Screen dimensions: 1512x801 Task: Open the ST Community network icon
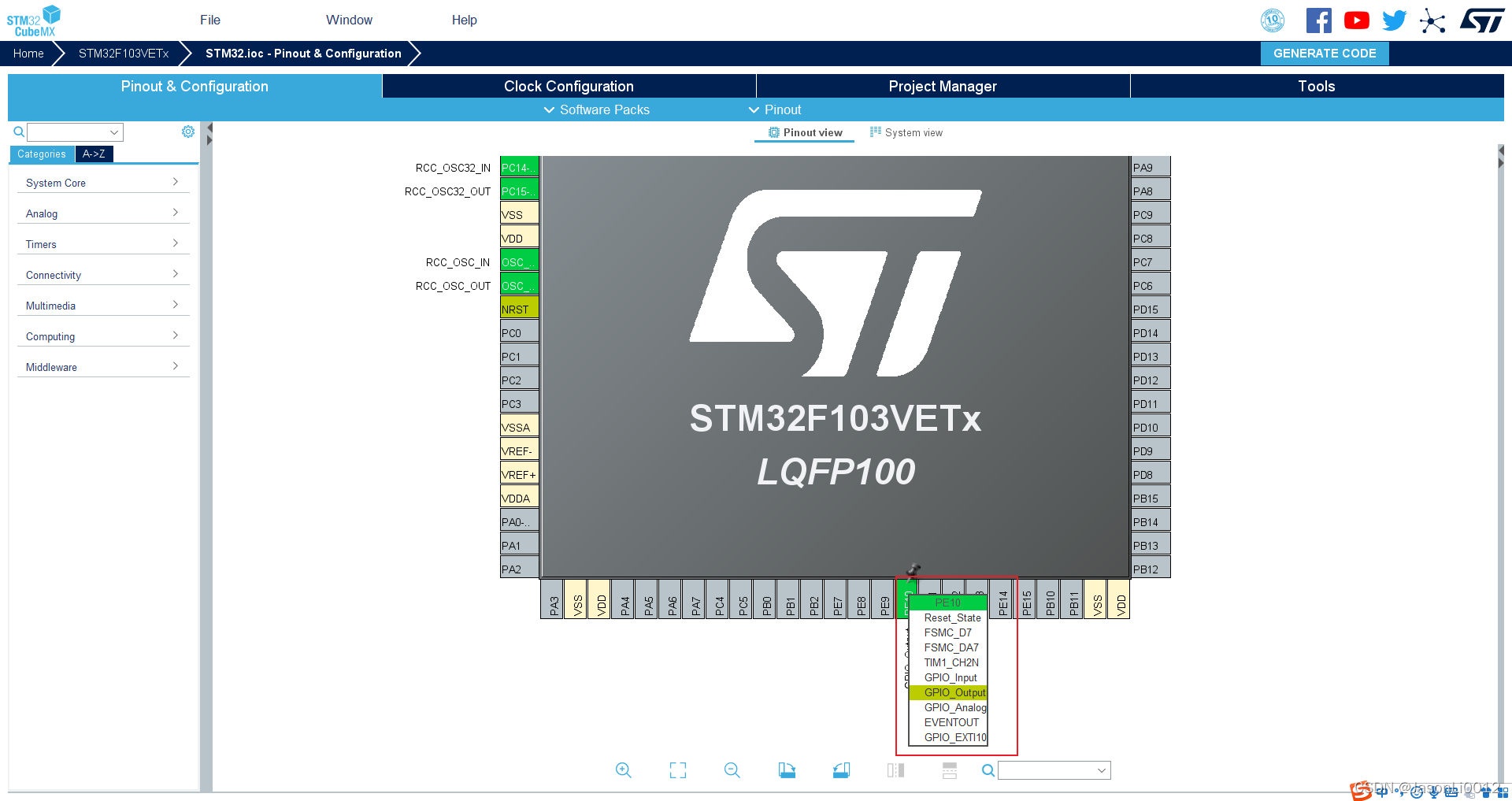pos(1433,20)
